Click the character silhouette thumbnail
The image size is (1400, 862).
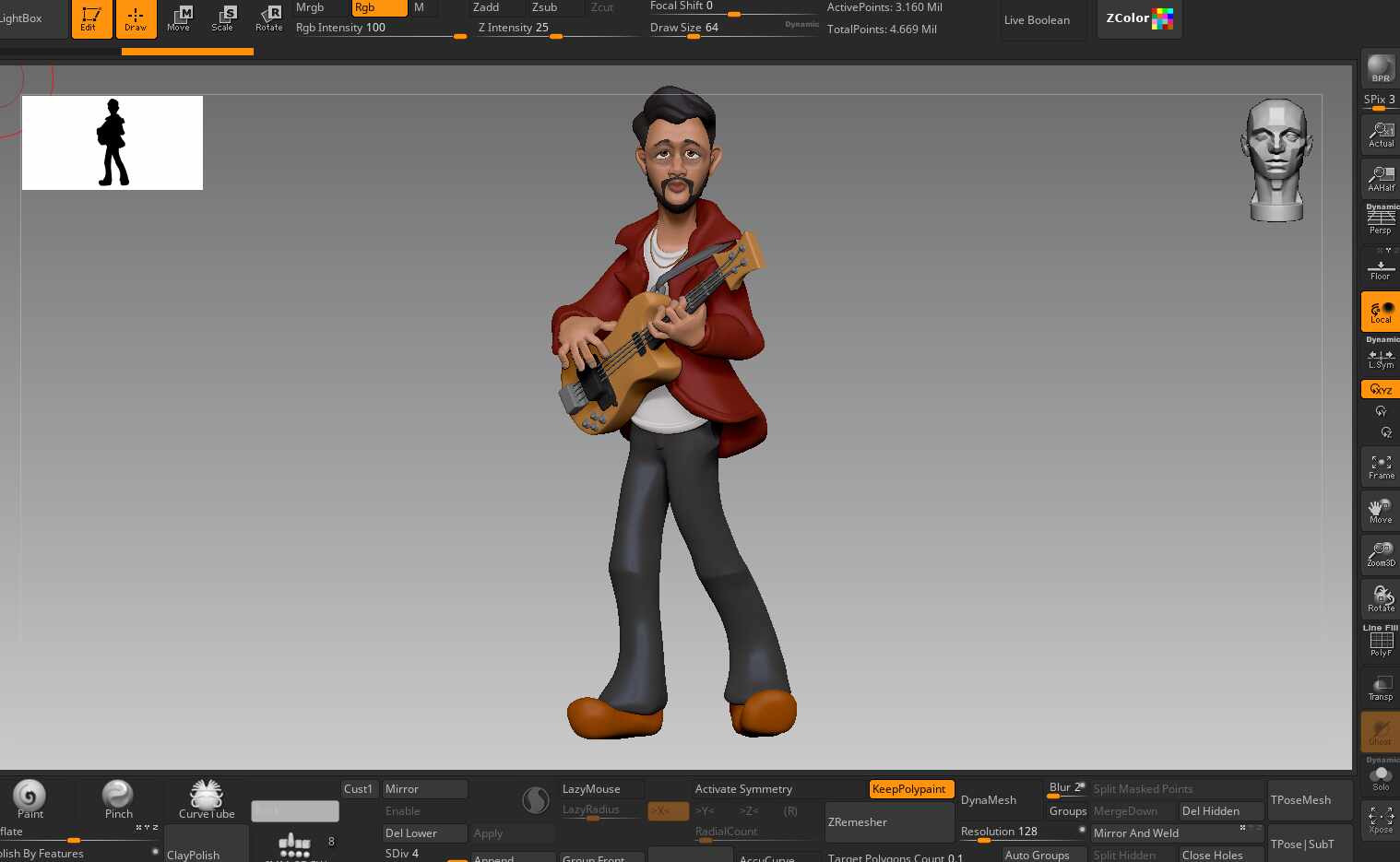[x=113, y=143]
